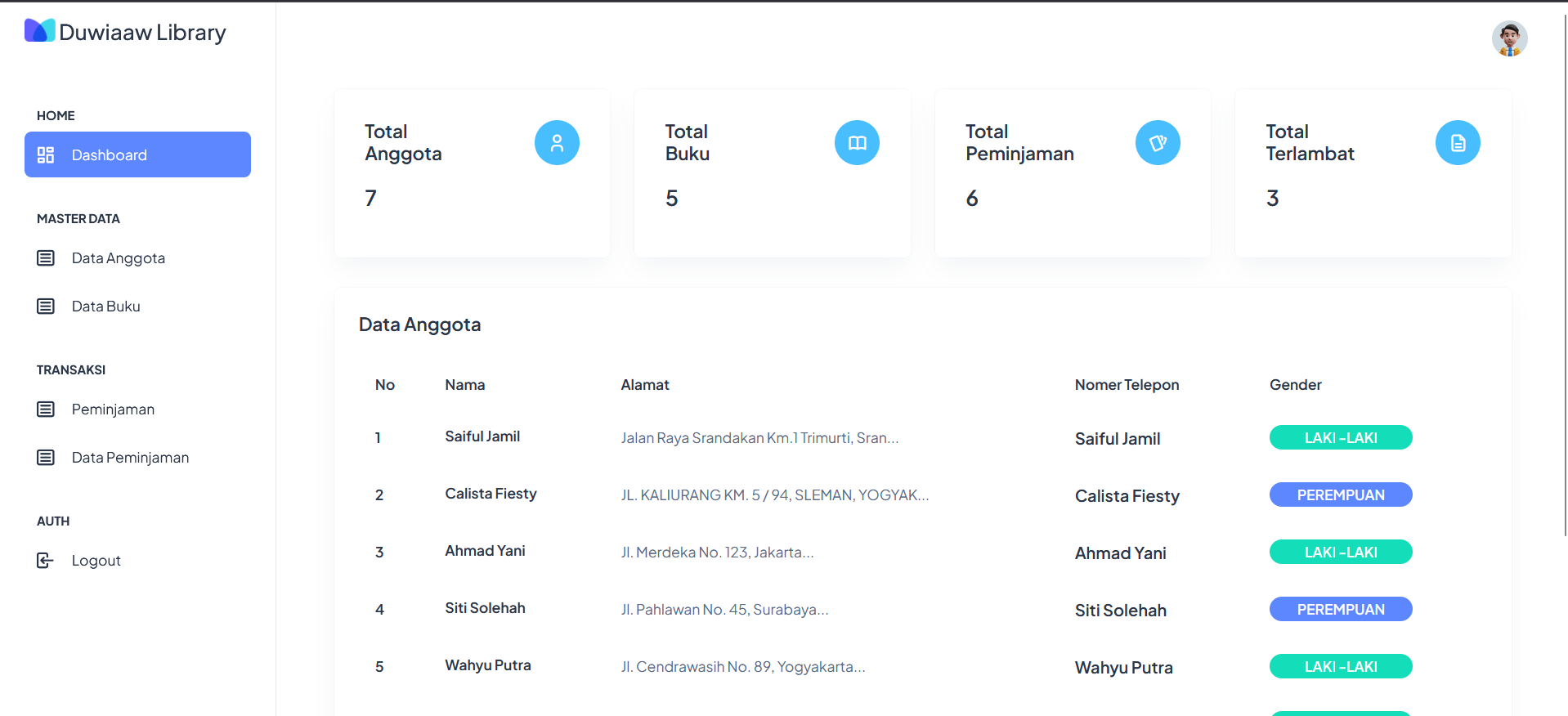The image size is (1568, 716).
Task: Click the Nama column header
Action: pos(464,385)
